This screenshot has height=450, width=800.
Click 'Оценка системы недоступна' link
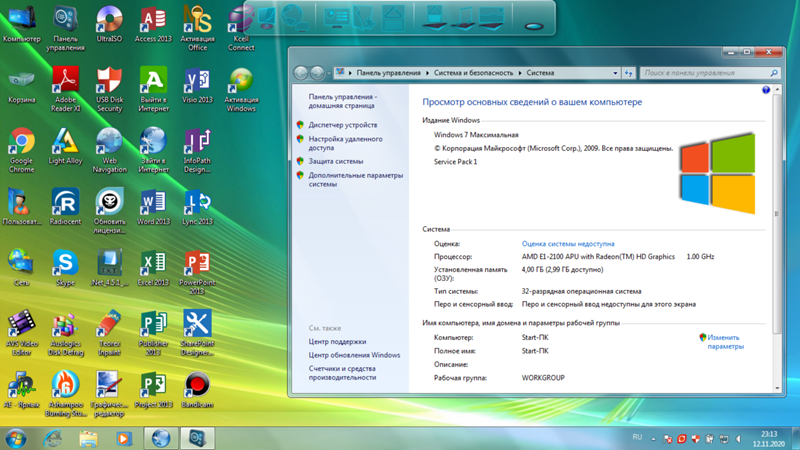(x=568, y=243)
